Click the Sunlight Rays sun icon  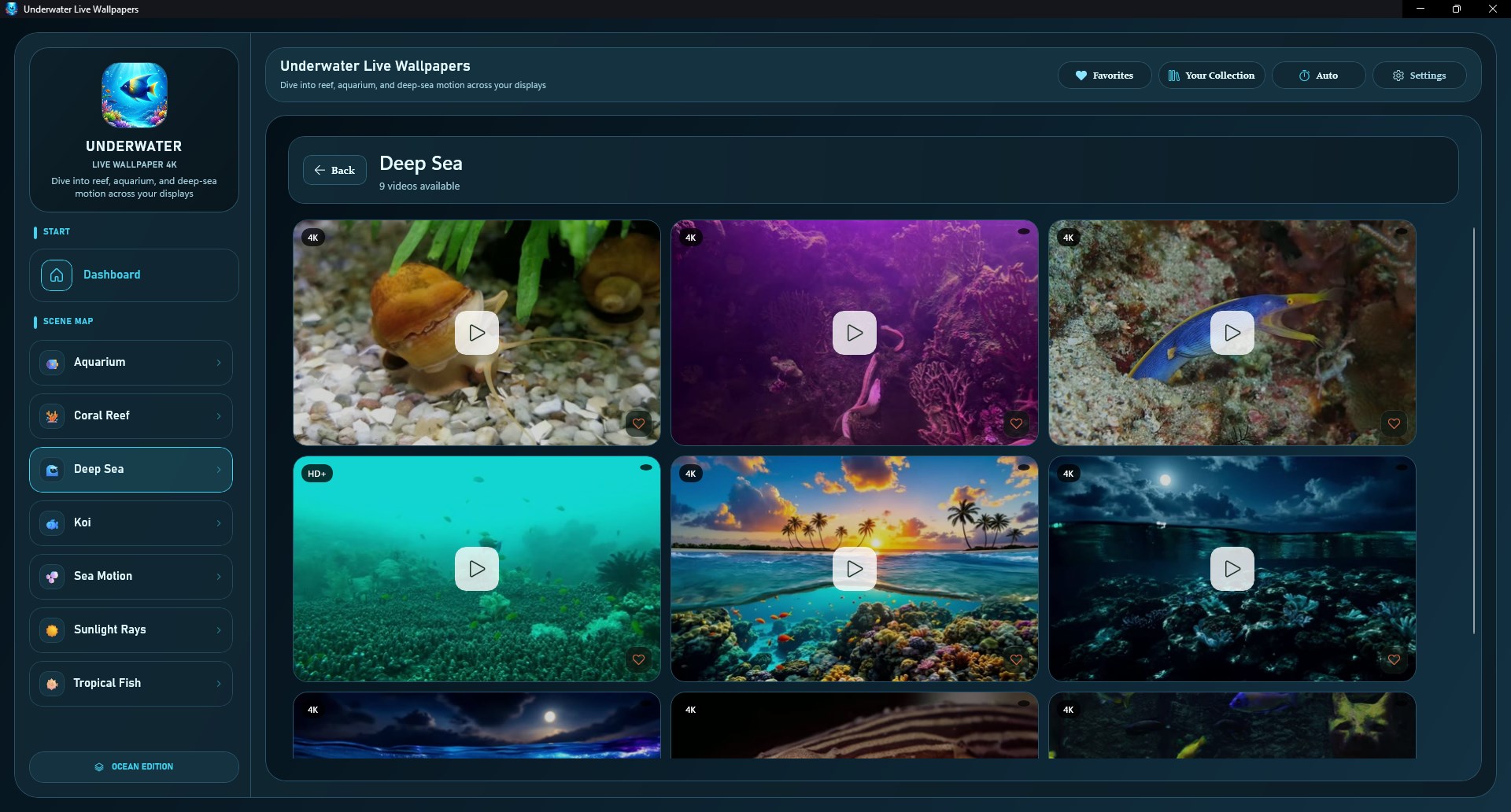tap(53, 630)
